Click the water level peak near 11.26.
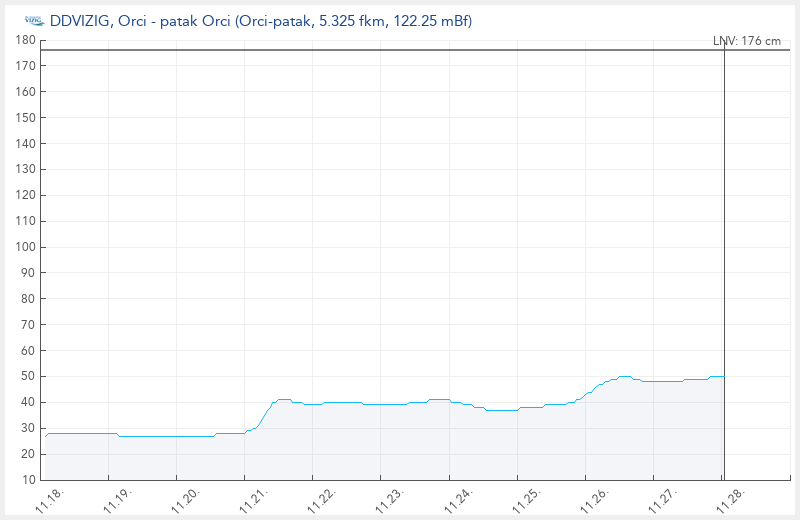This screenshot has height=520, width=800. 625,376
